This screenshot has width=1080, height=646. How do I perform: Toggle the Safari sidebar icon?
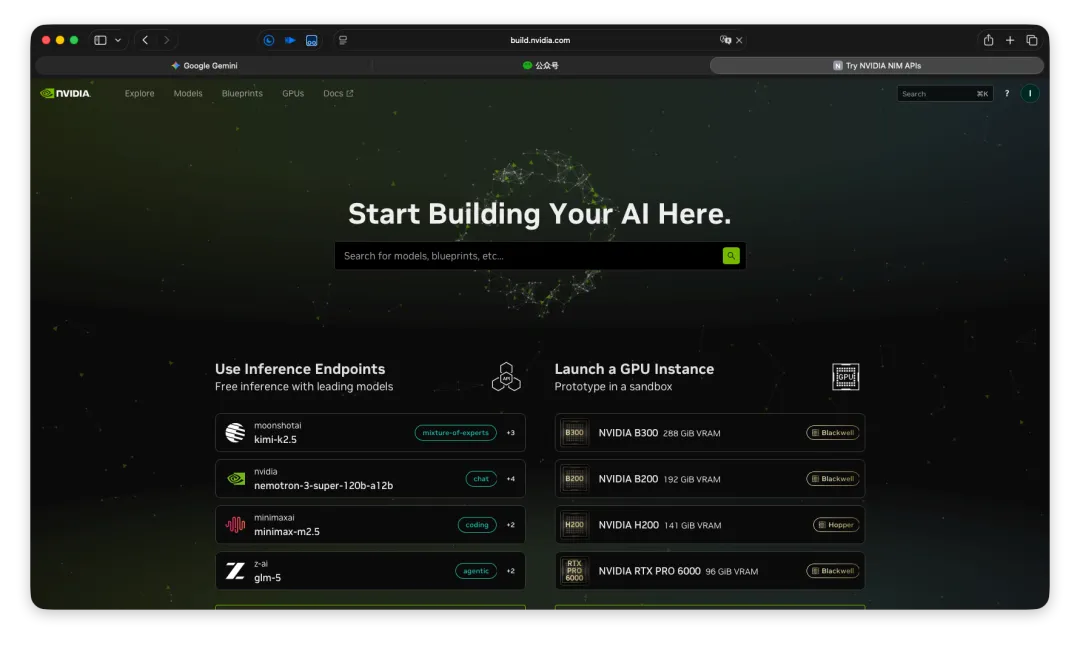point(101,40)
